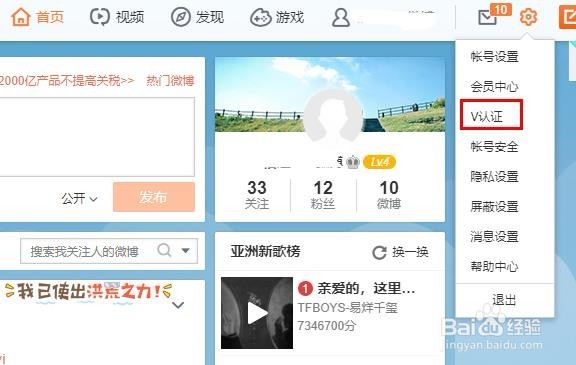Open the 游戏 games controller icon
This screenshot has width=576, height=365.
point(260,18)
